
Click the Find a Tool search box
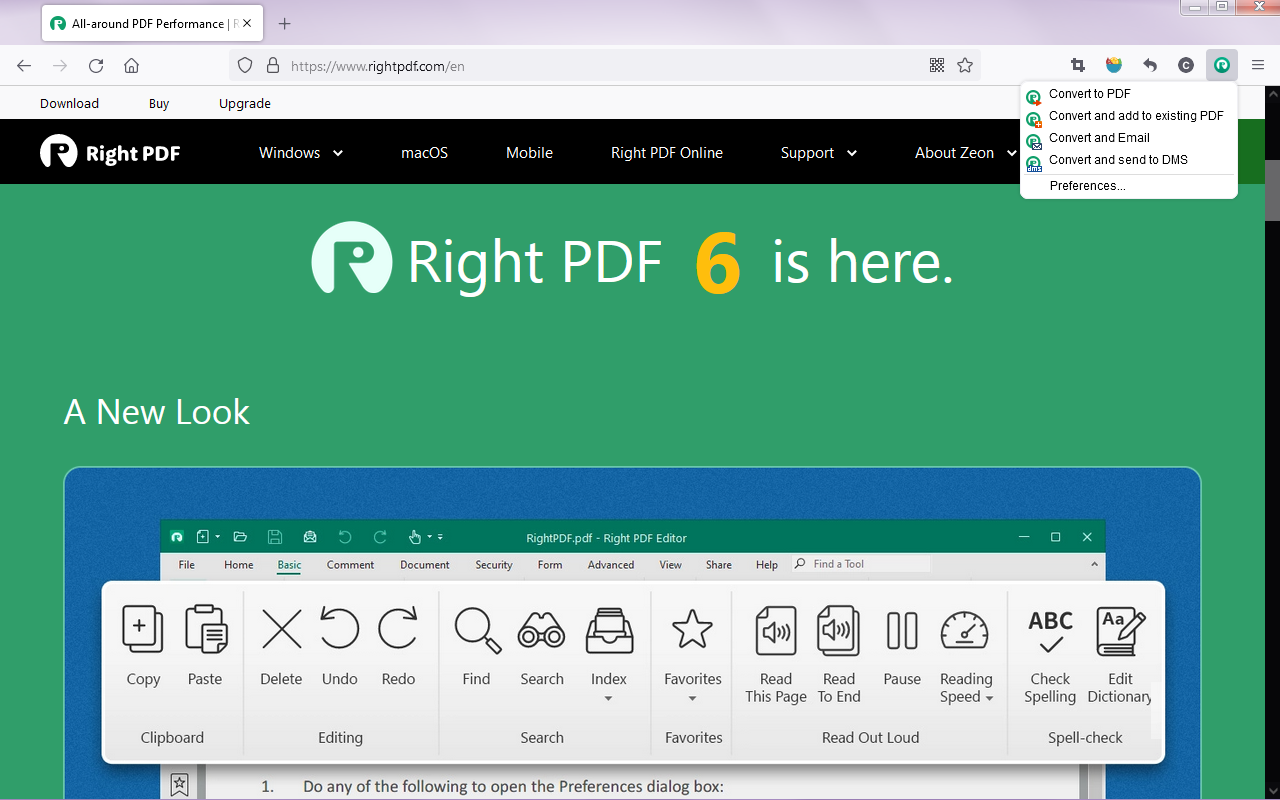tap(862, 564)
